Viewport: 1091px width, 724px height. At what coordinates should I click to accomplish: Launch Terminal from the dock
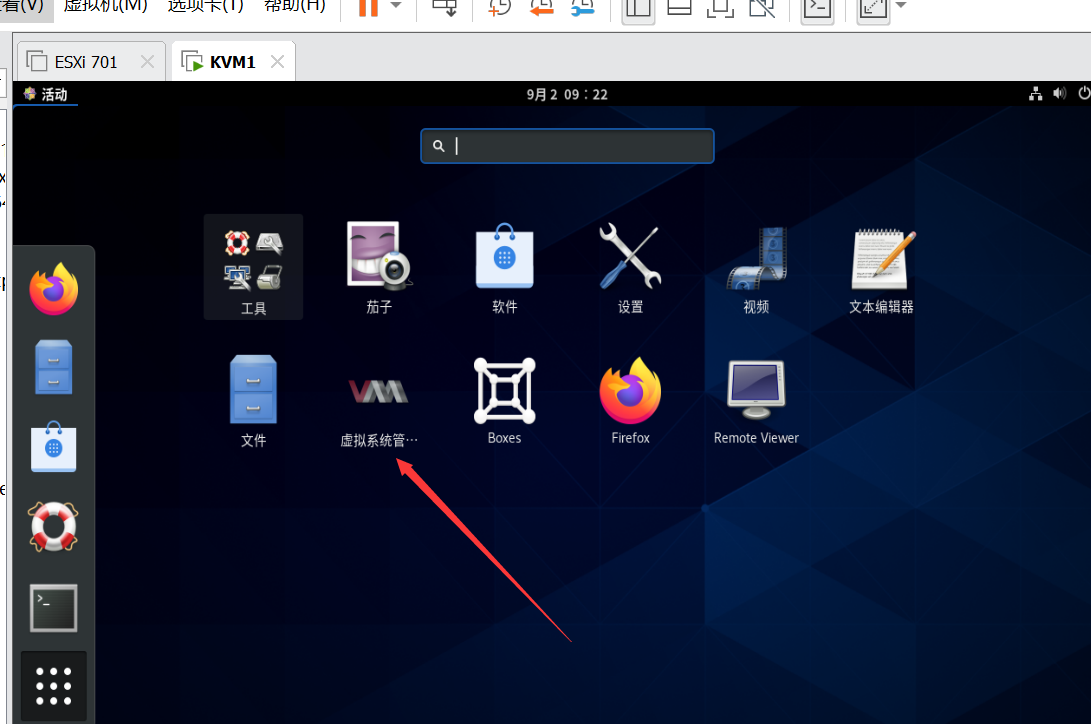click(54, 608)
